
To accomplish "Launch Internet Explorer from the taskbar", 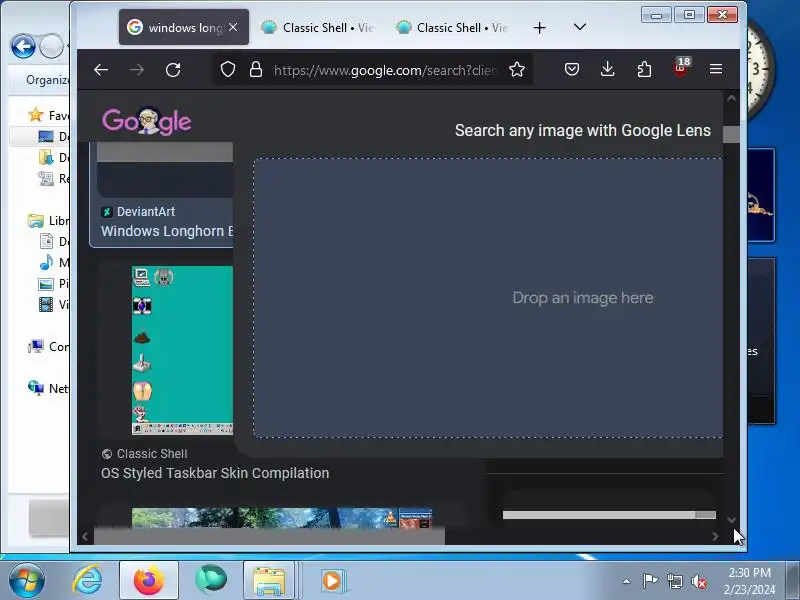I will click(87, 580).
